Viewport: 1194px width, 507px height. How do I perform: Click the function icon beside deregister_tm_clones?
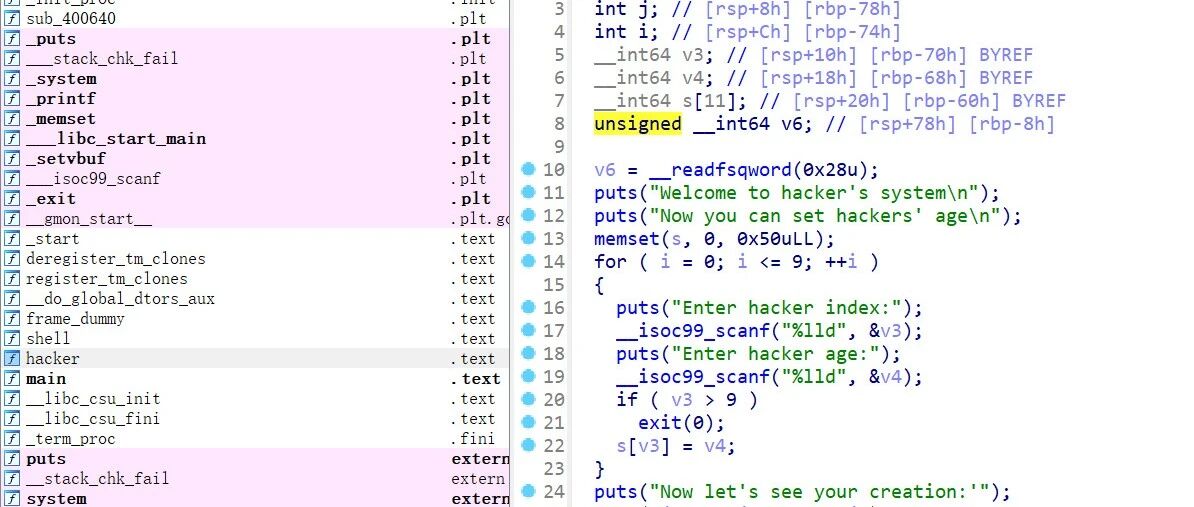11,259
